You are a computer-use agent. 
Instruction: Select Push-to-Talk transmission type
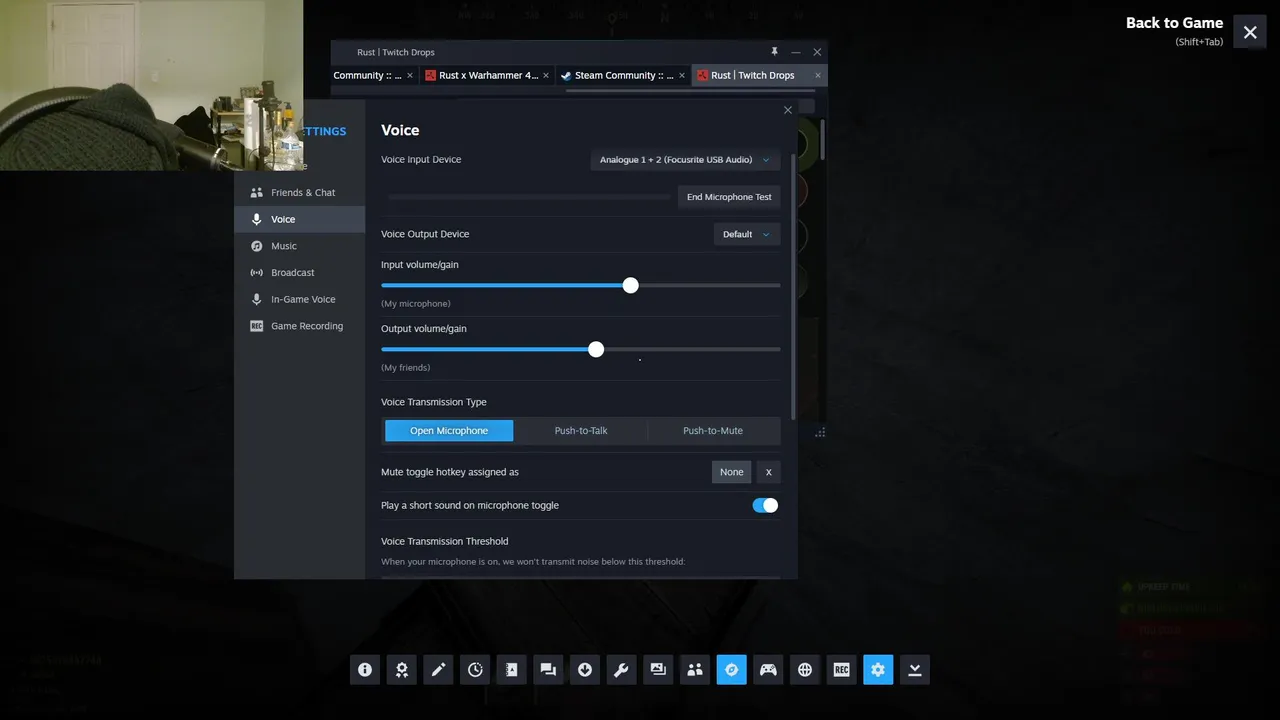[581, 431]
